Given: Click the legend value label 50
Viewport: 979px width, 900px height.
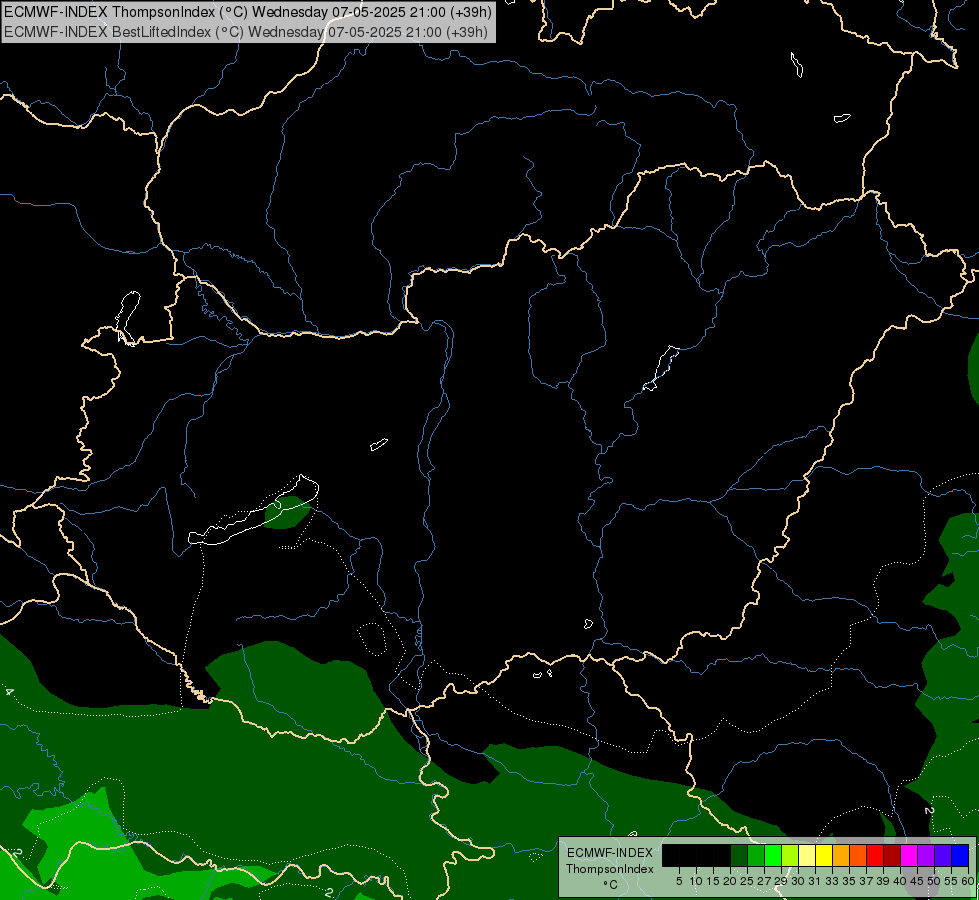Looking at the screenshot, I should click(x=934, y=881).
